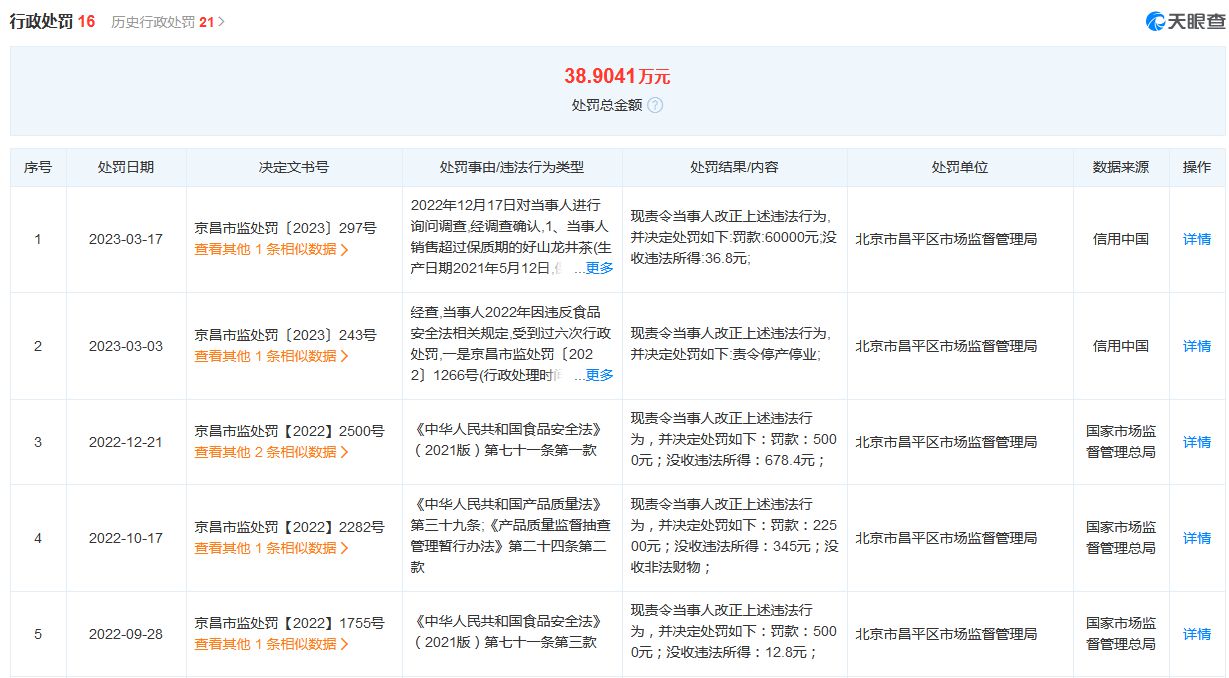The image size is (1229, 678).
Task: Click the 天眼查 logo
Action: click(1185, 21)
